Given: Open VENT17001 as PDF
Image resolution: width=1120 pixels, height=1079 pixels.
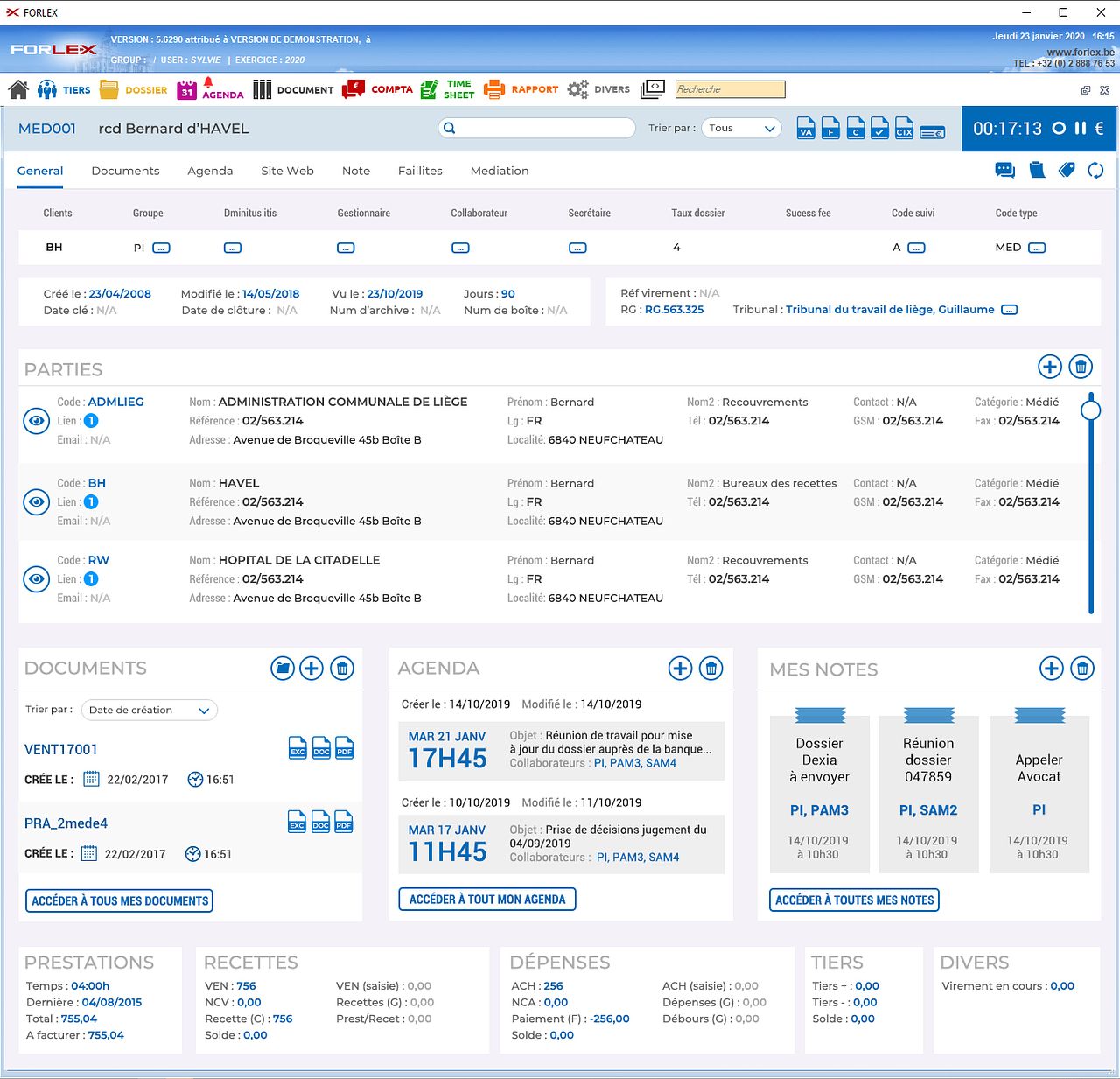Looking at the screenshot, I should coord(344,748).
